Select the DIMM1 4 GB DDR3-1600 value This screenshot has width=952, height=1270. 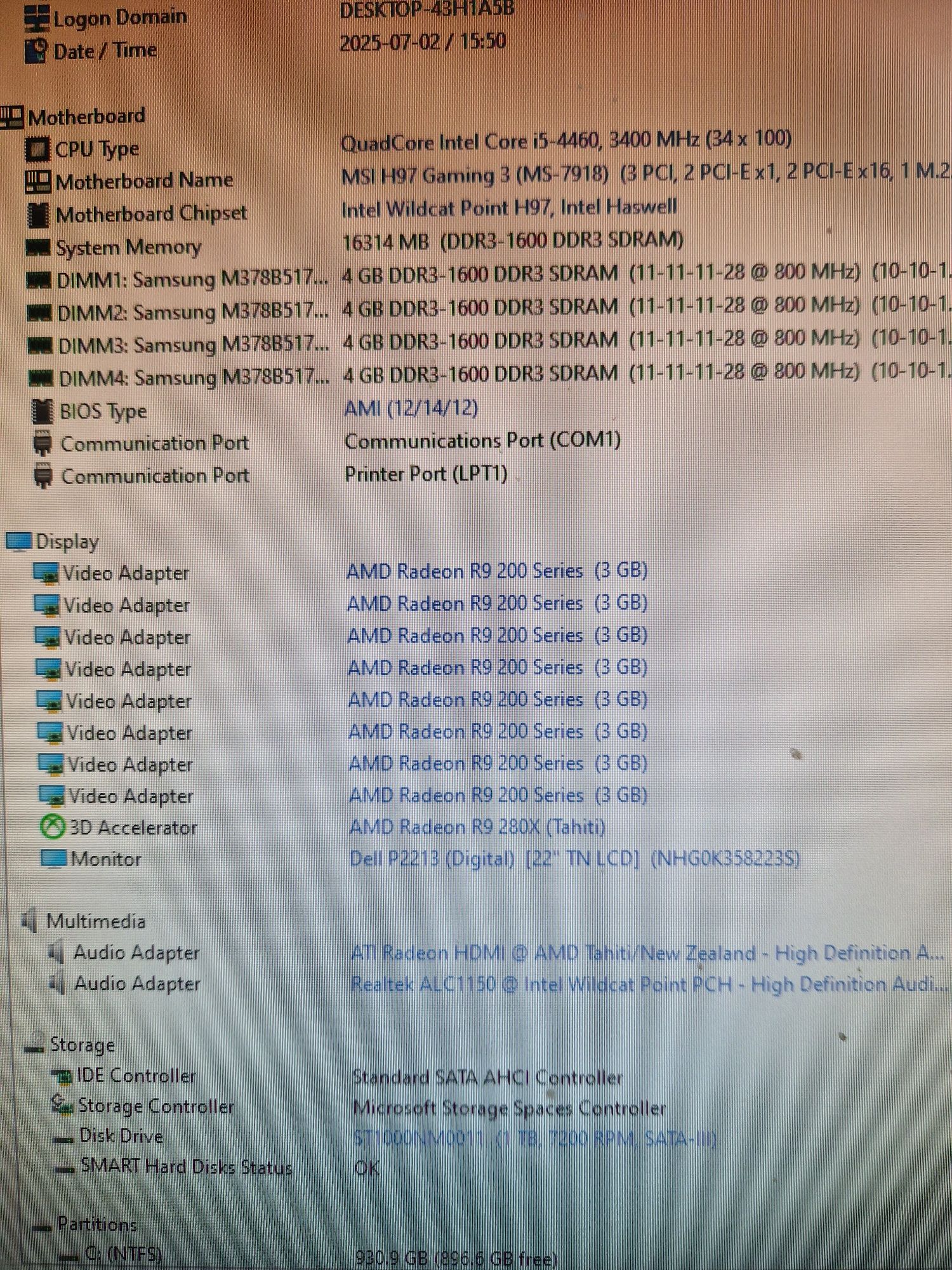[646, 273]
